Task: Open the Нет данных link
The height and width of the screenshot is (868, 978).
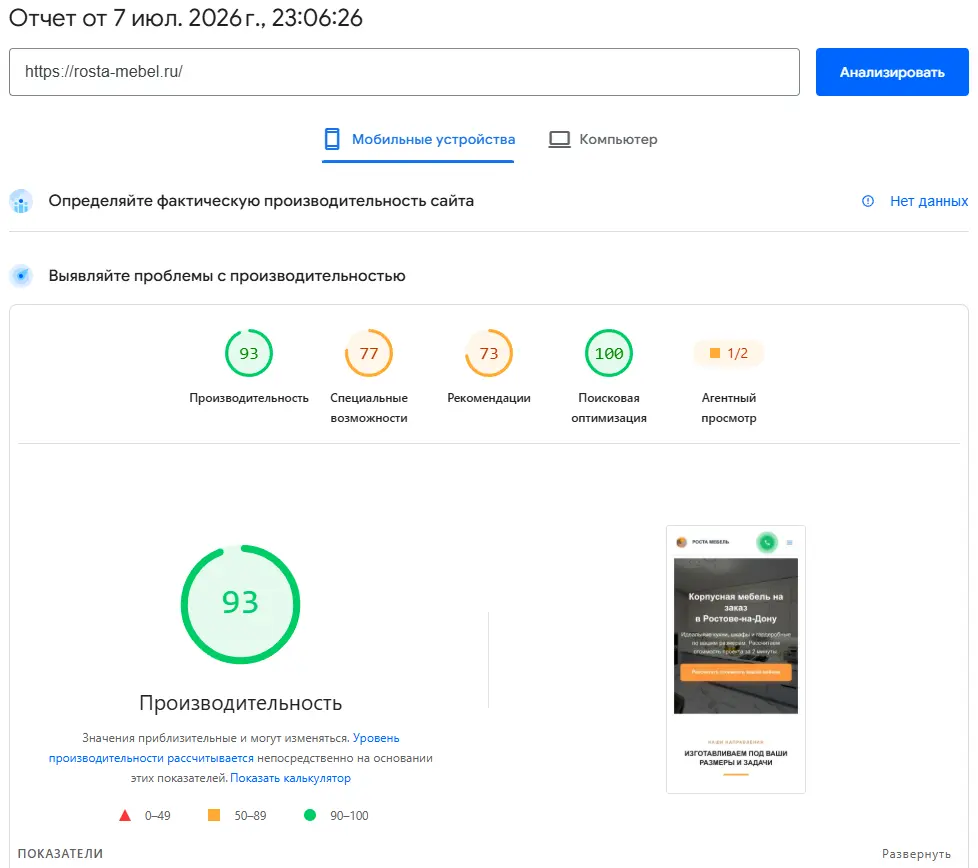Action: (x=929, y=201)
